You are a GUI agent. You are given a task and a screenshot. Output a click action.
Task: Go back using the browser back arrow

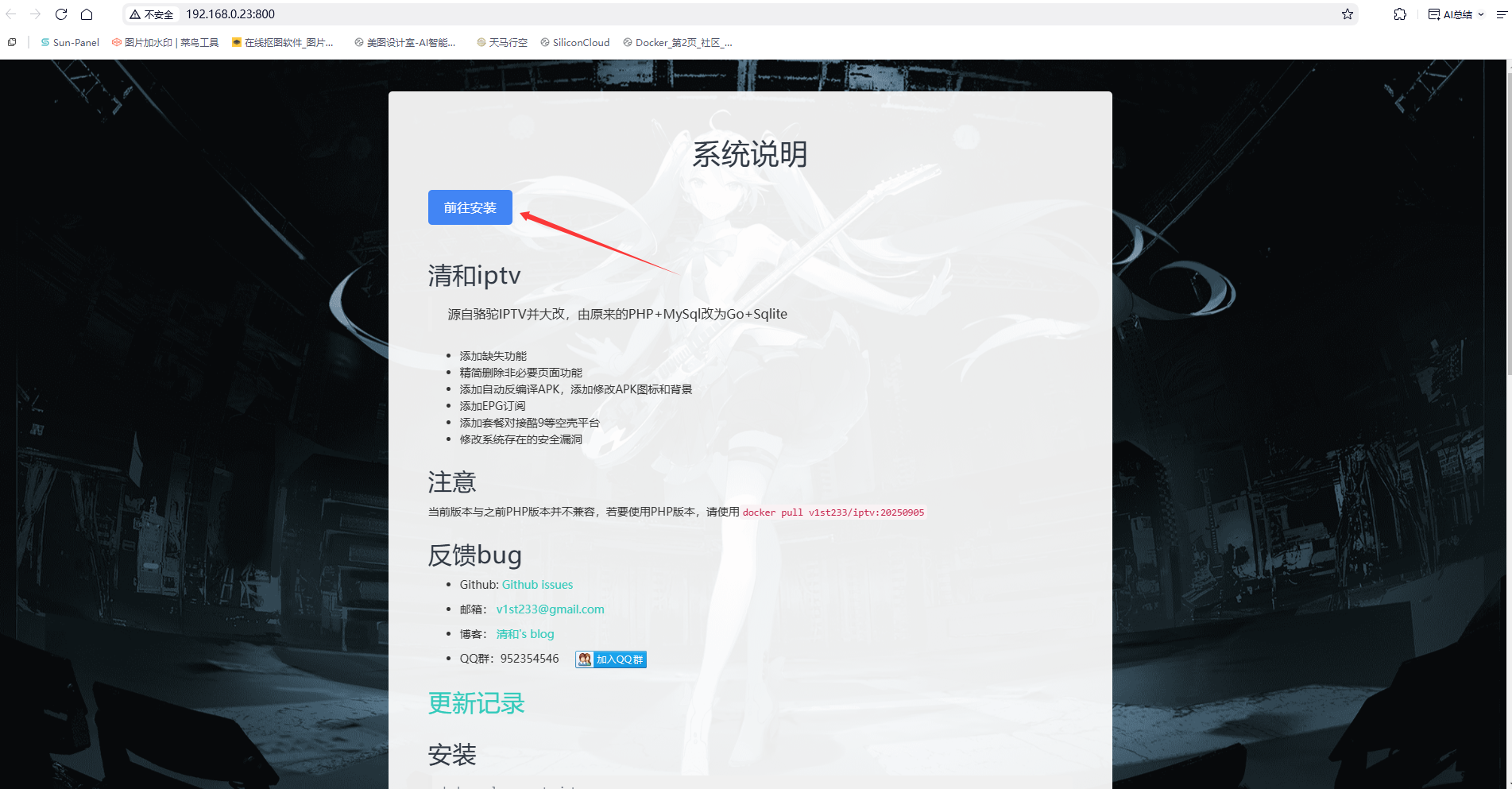pos(11,14)
